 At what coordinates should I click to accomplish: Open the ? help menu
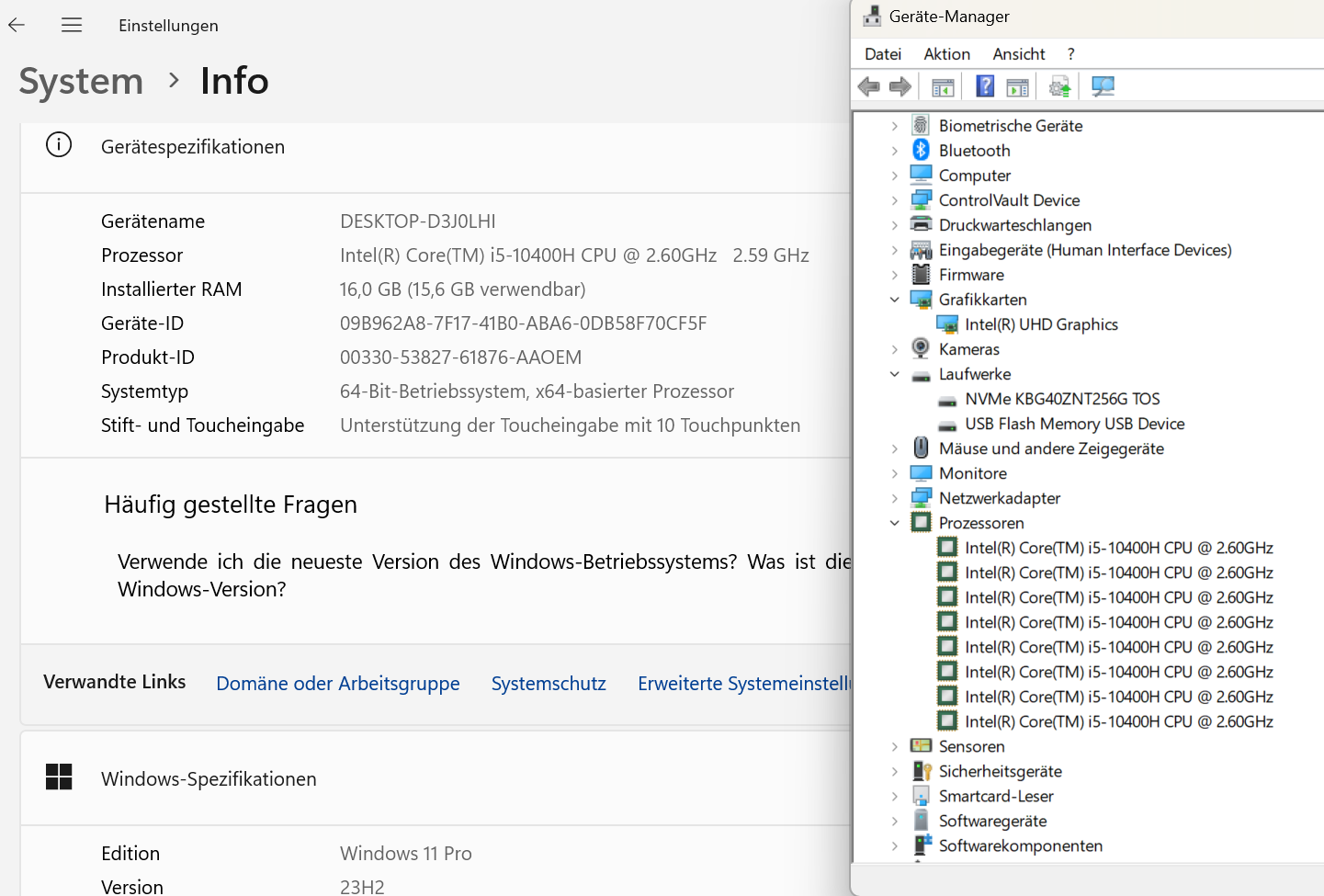point(1070,54)
